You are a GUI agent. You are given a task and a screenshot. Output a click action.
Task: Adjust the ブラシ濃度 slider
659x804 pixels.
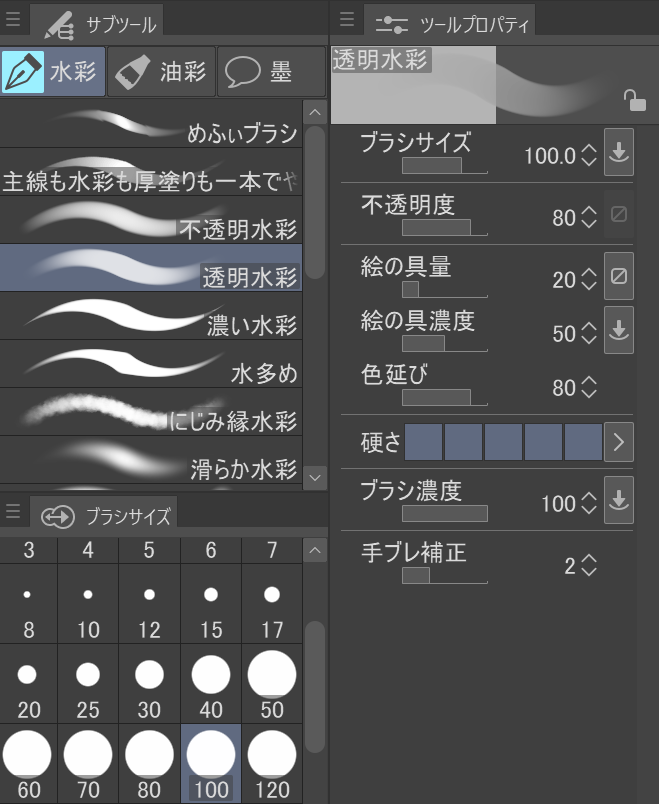(445, 513)
